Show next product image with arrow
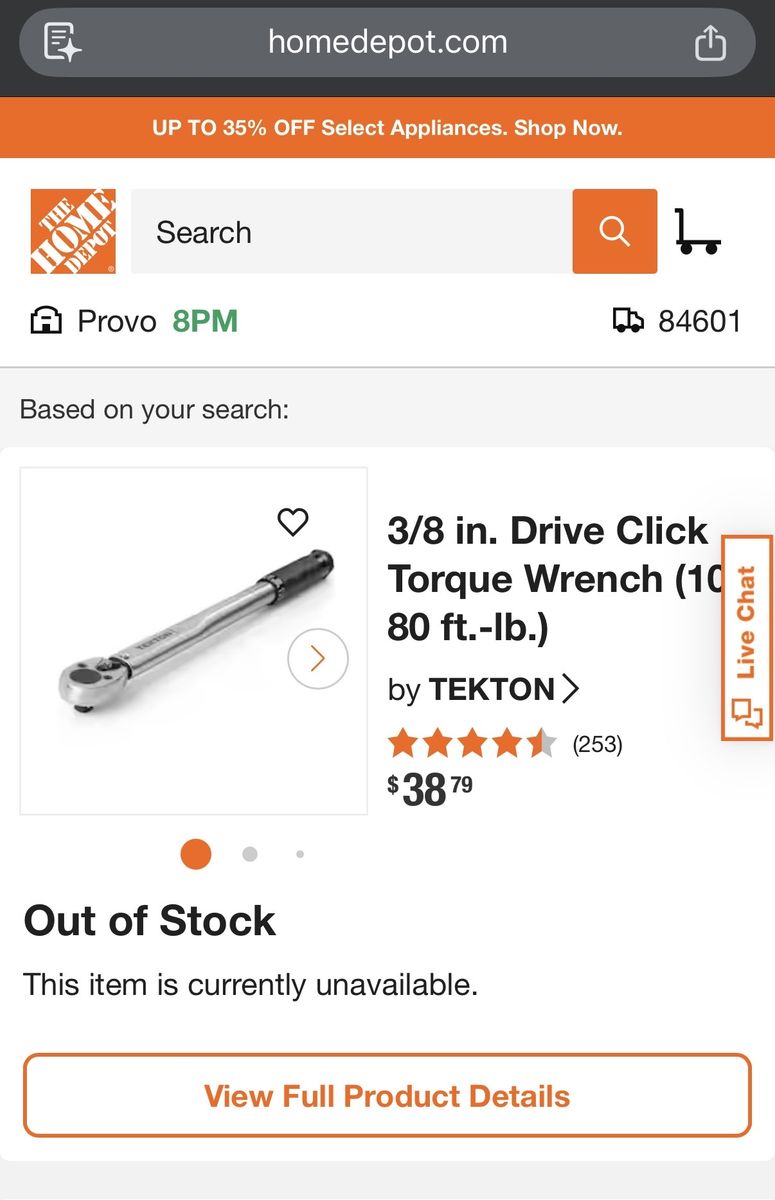The height and width of the screenshot is (1200, 775). click(317, 658)
